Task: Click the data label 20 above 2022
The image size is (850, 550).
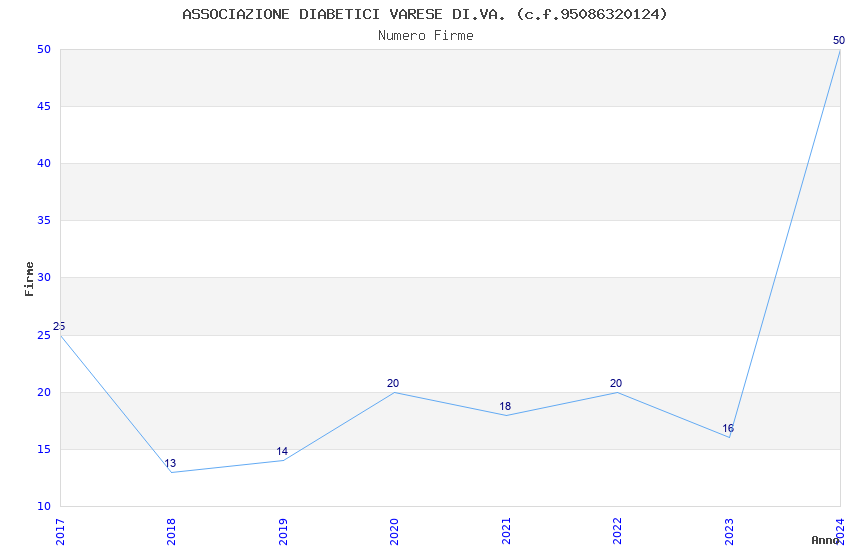Action: 616,383
